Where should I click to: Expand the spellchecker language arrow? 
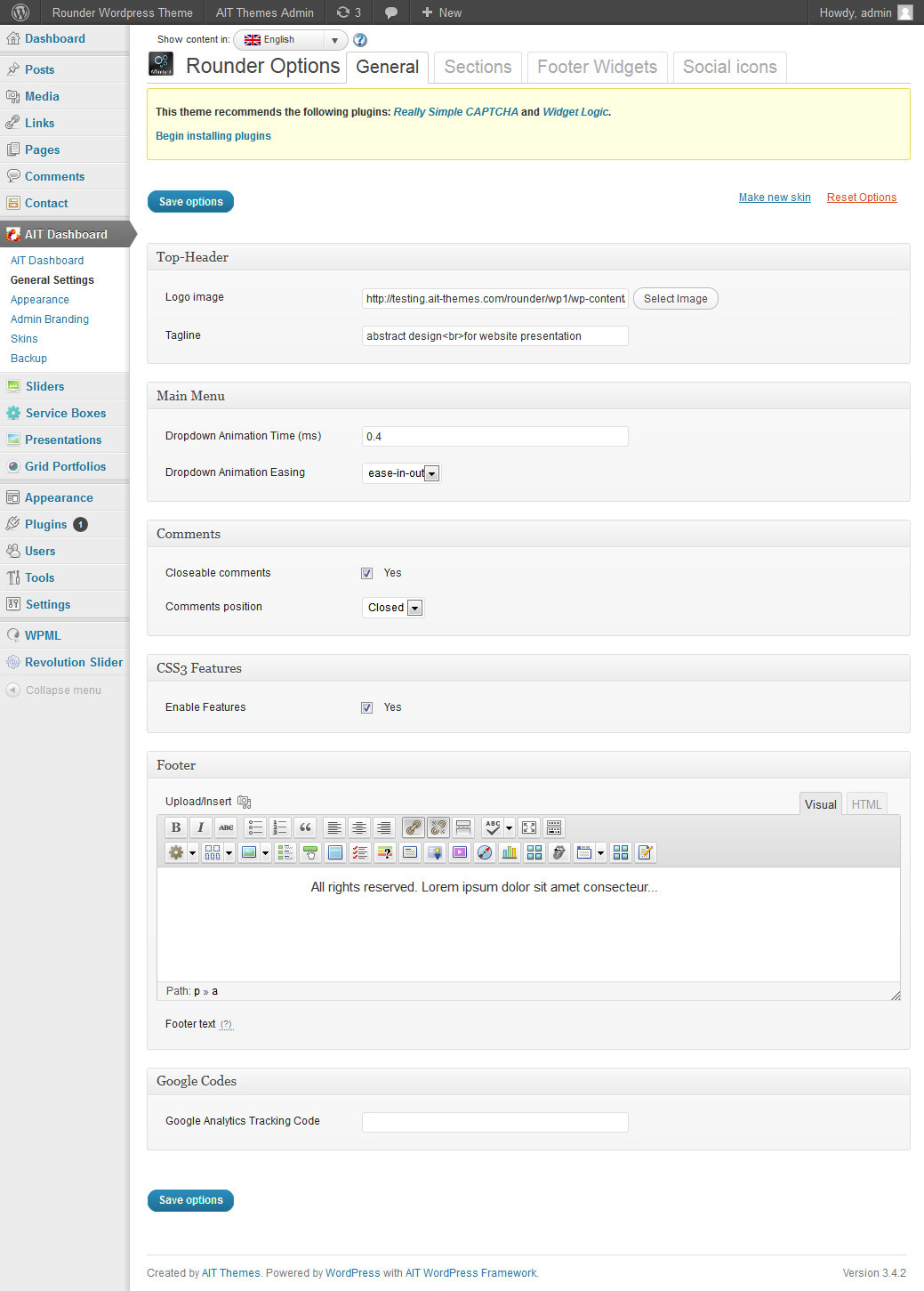pos(510,827)
